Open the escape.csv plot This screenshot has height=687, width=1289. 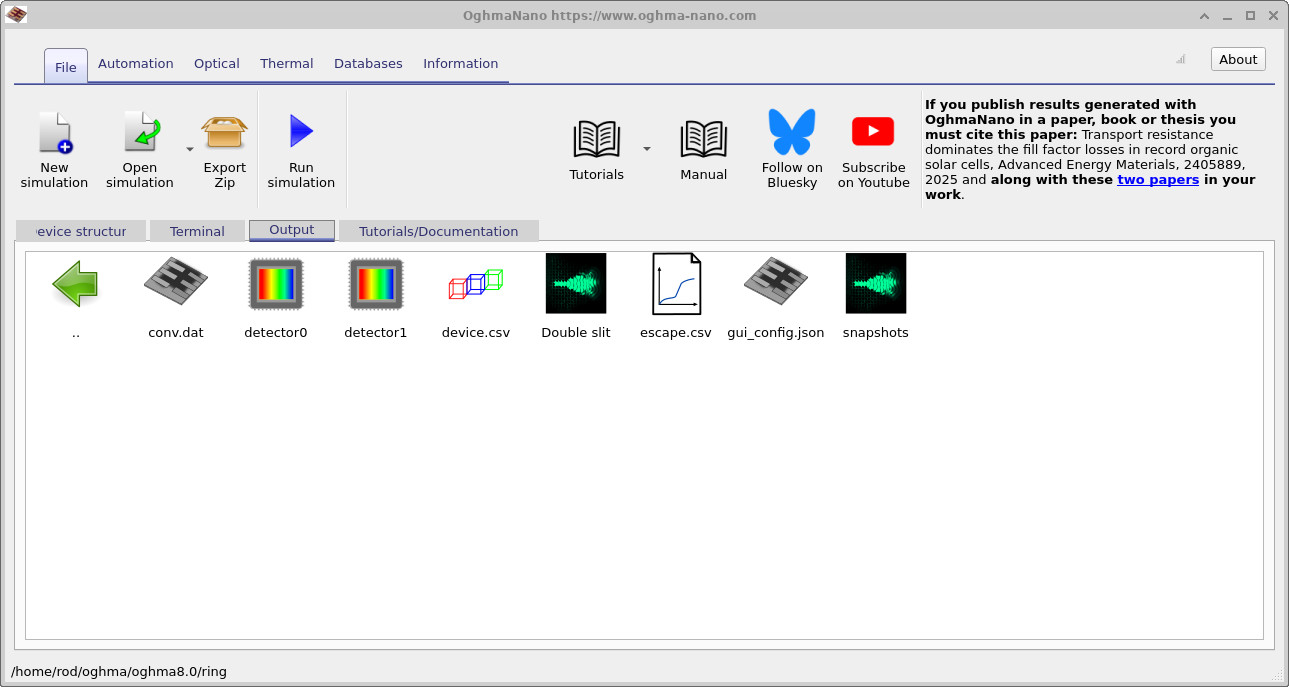pos(675,283)
